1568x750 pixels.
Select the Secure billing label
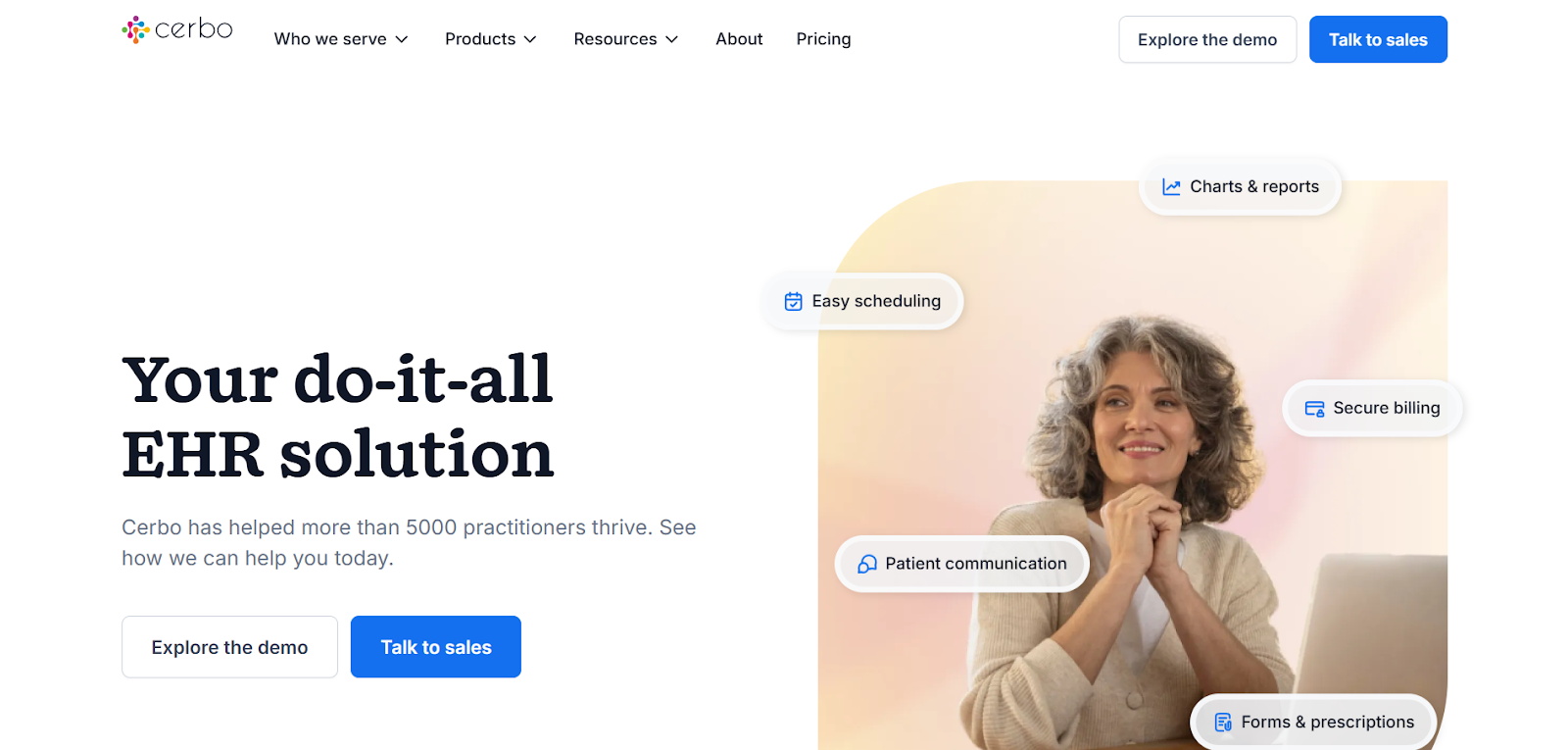tap(1387, 408)
